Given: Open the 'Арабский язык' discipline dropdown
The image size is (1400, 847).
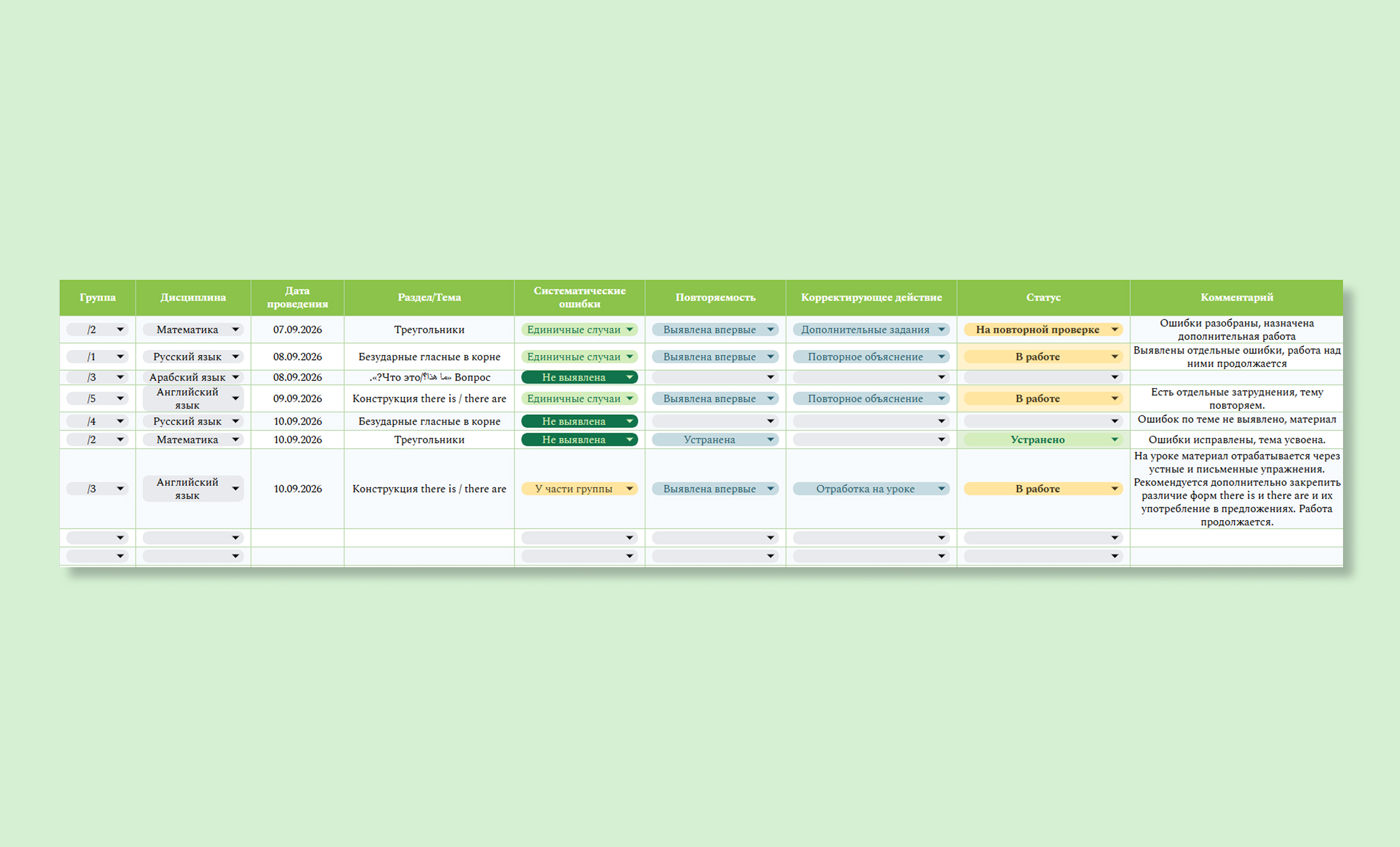Looking at the screenshot, I should 193,377.
